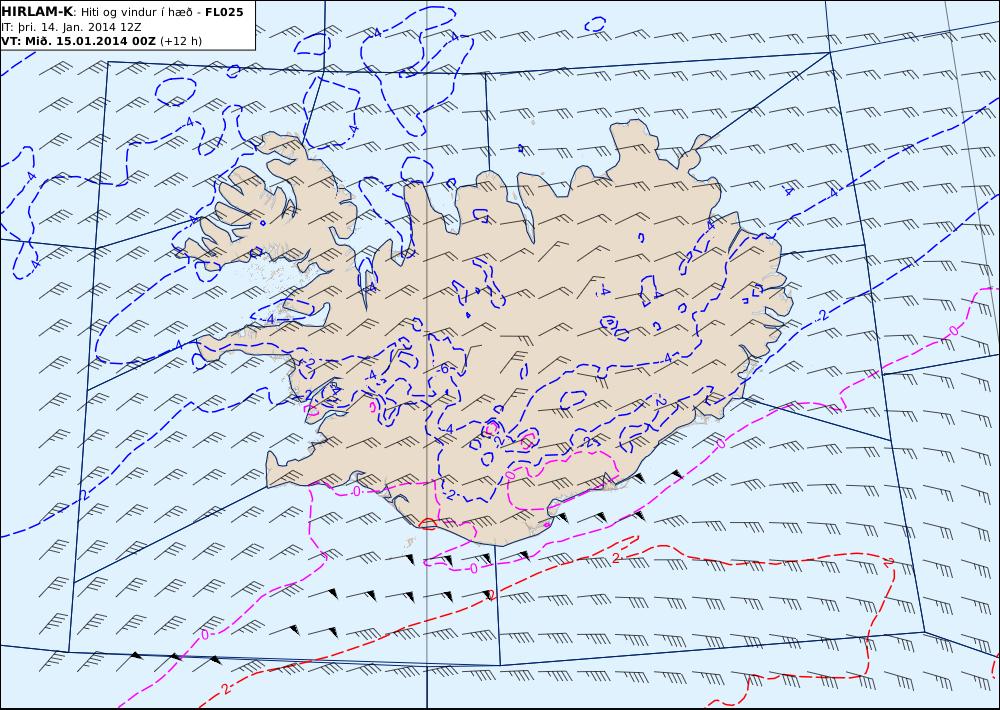Click the '(+12 h)' forecast offset text
The image size is (1000, 710).
pos(180,41)
